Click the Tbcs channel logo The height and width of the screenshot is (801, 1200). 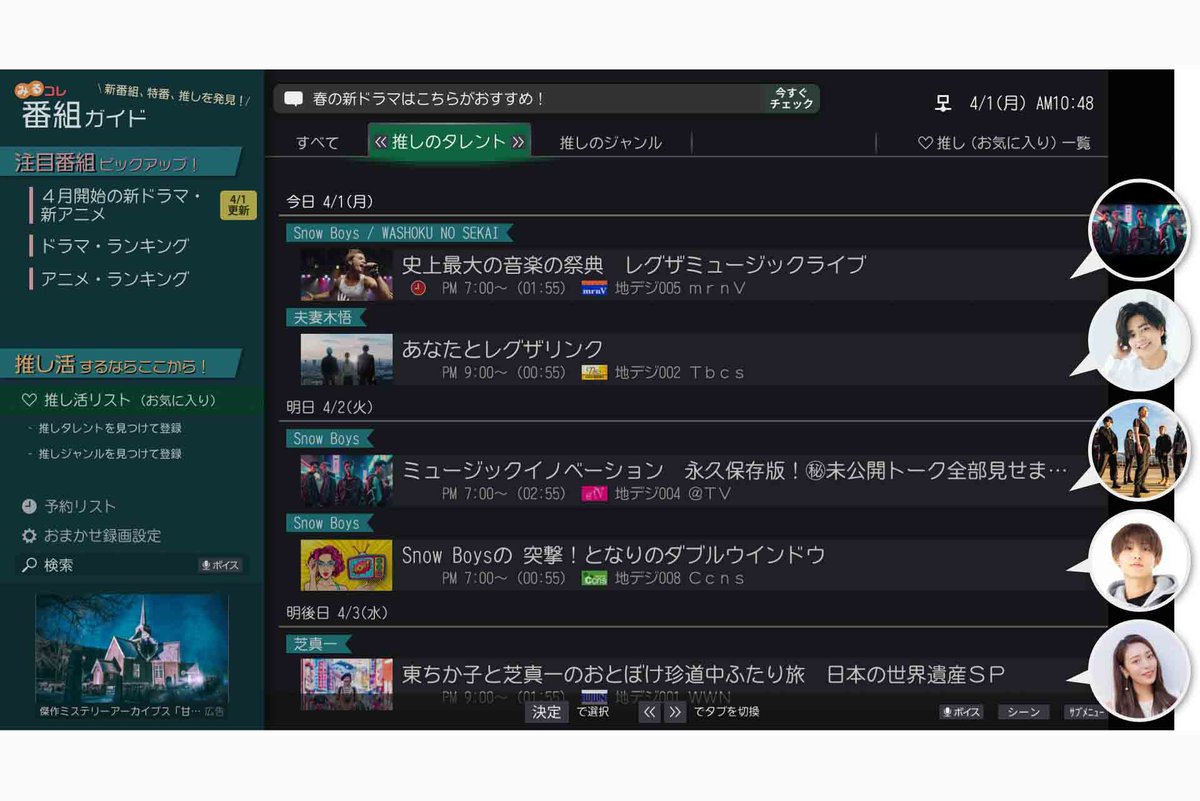click(595, 372)
